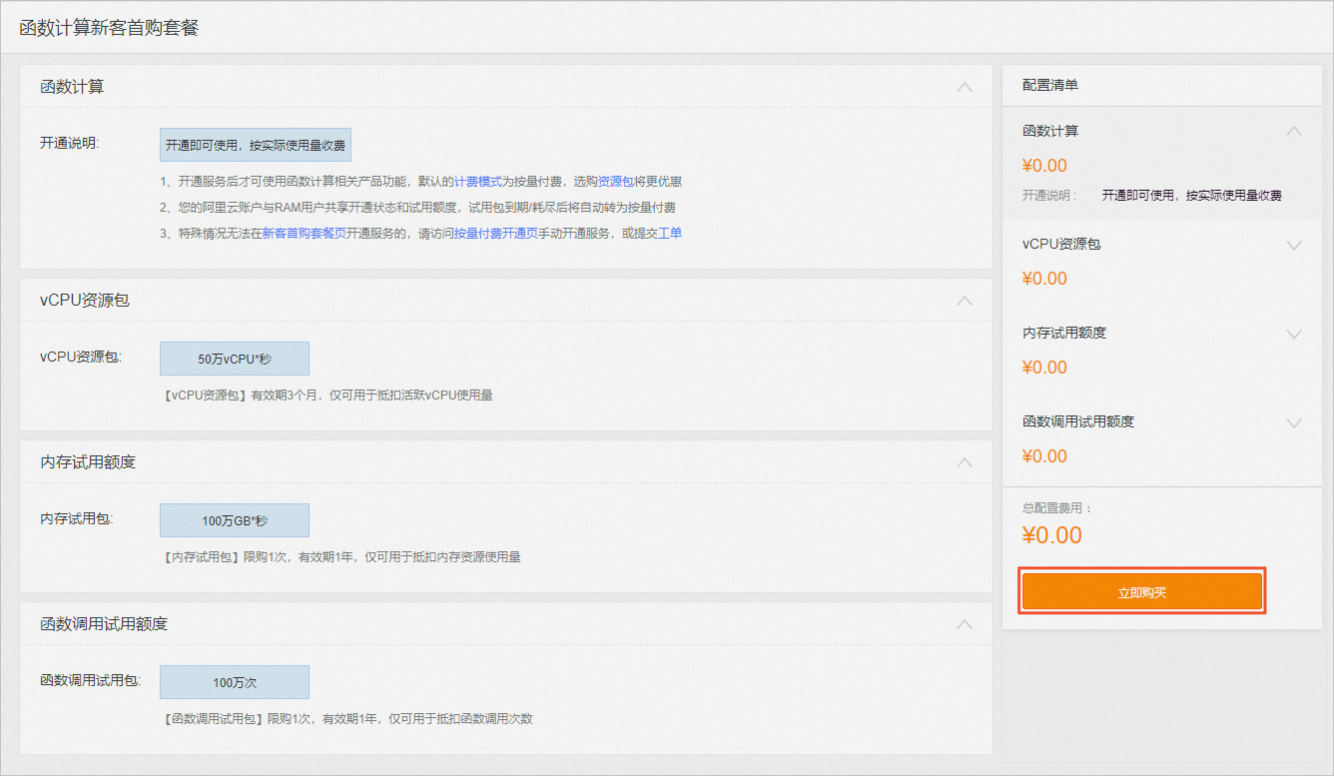The width and height of the screenshot is (1334, 776).
Task: Collapse the 函数计算 section
Action: point(963,87)
